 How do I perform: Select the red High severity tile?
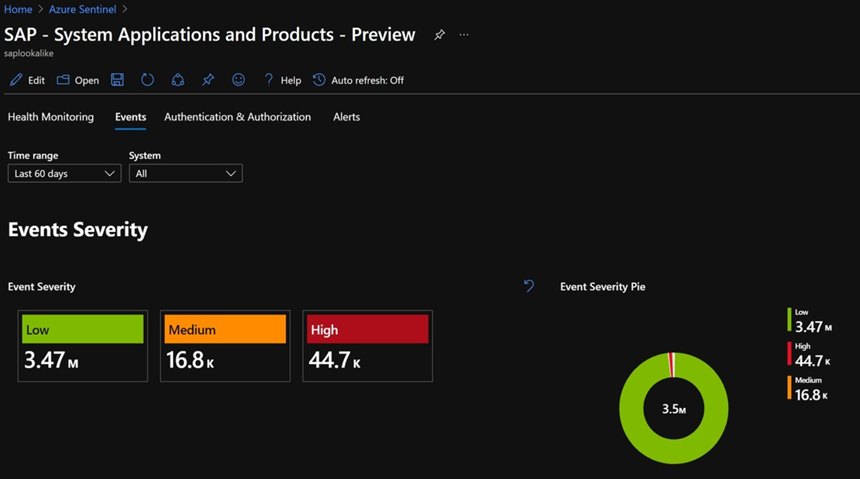[367, 345]
